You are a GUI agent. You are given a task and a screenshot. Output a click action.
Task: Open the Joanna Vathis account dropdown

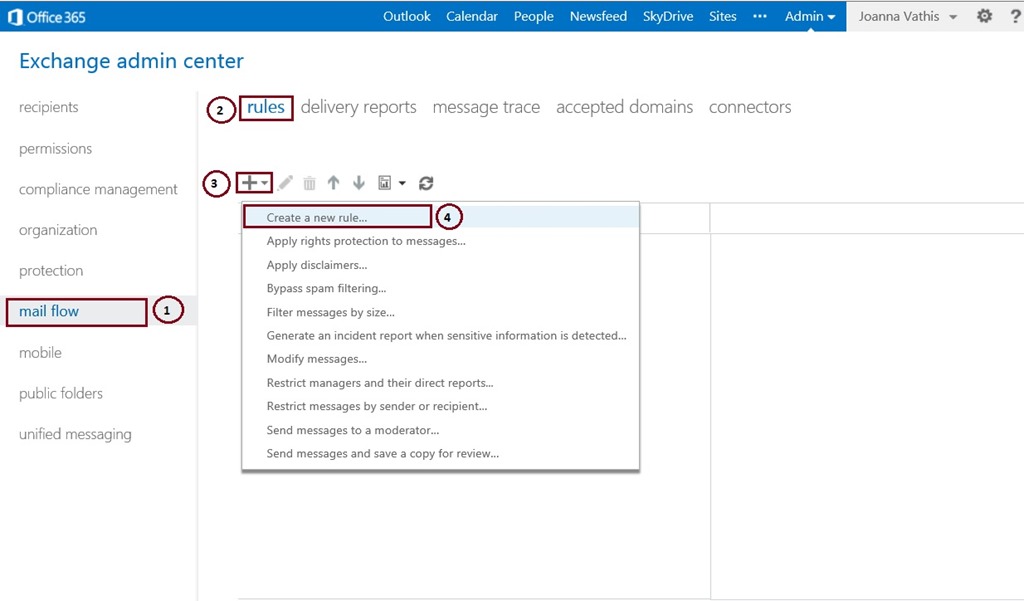click(x=907, y=16)
